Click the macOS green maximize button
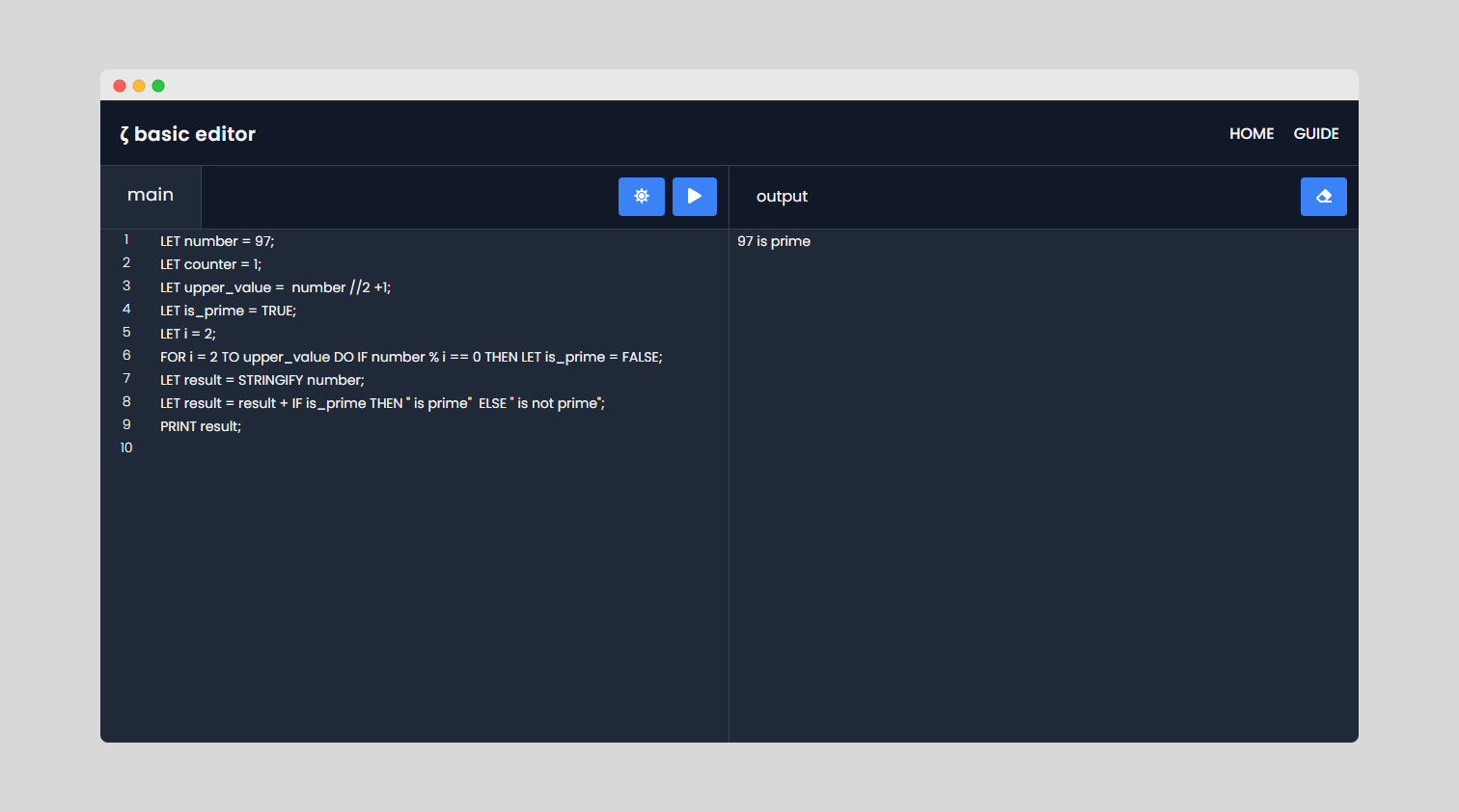Screen dimensions: 1459x812 click(158, 86)
